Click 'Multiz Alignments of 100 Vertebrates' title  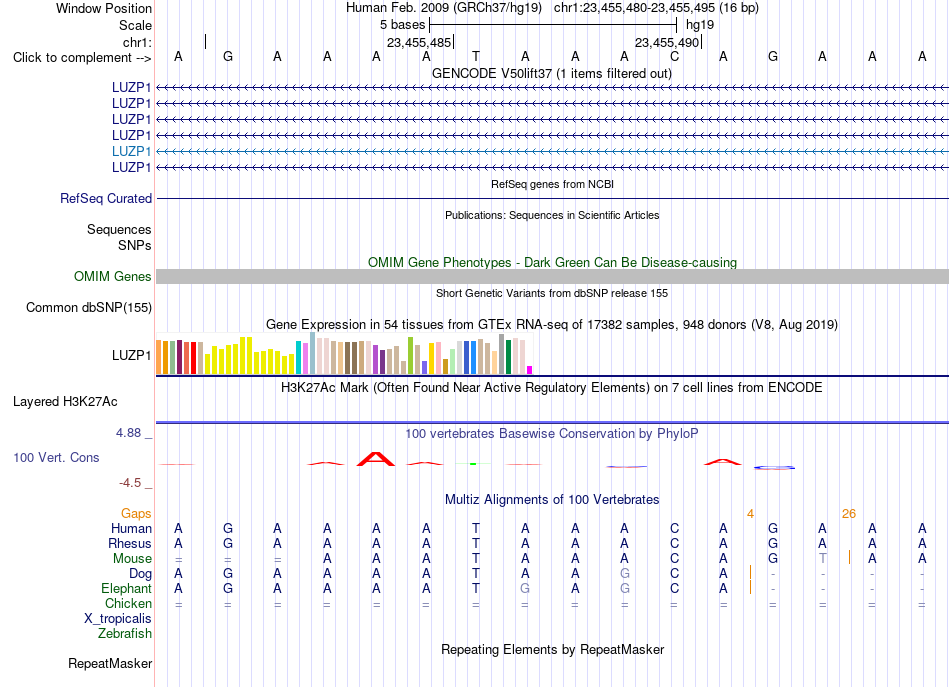pos(552,499)
